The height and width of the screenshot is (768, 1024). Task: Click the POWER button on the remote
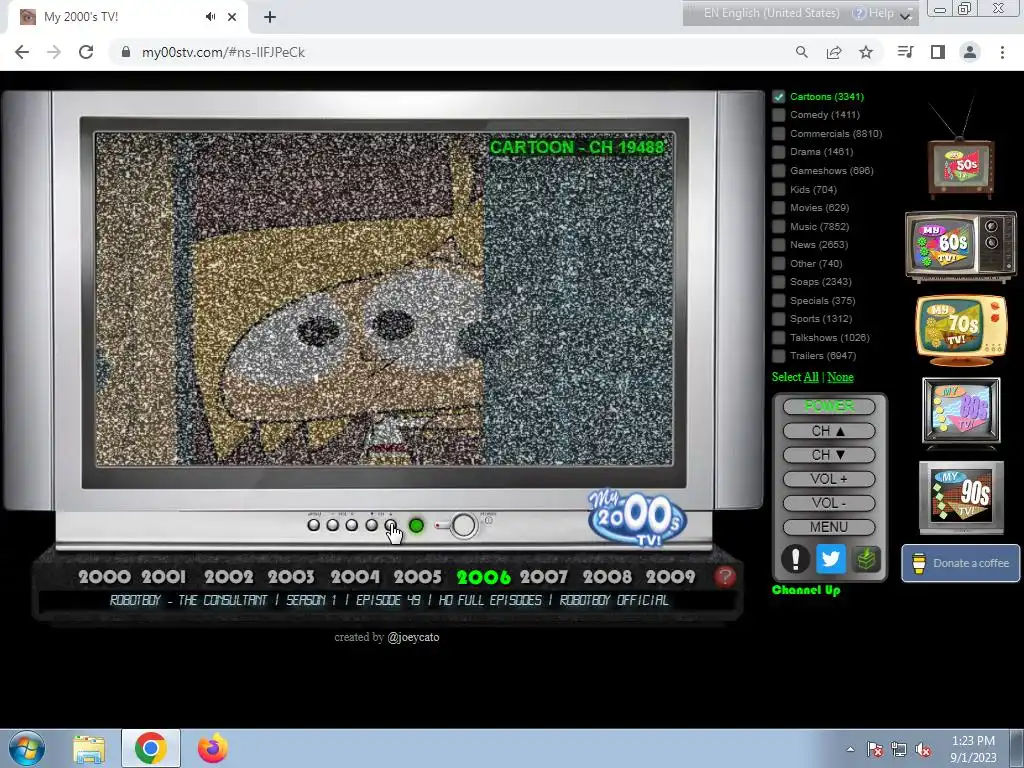pyautogui.click(x=829, y=406)
